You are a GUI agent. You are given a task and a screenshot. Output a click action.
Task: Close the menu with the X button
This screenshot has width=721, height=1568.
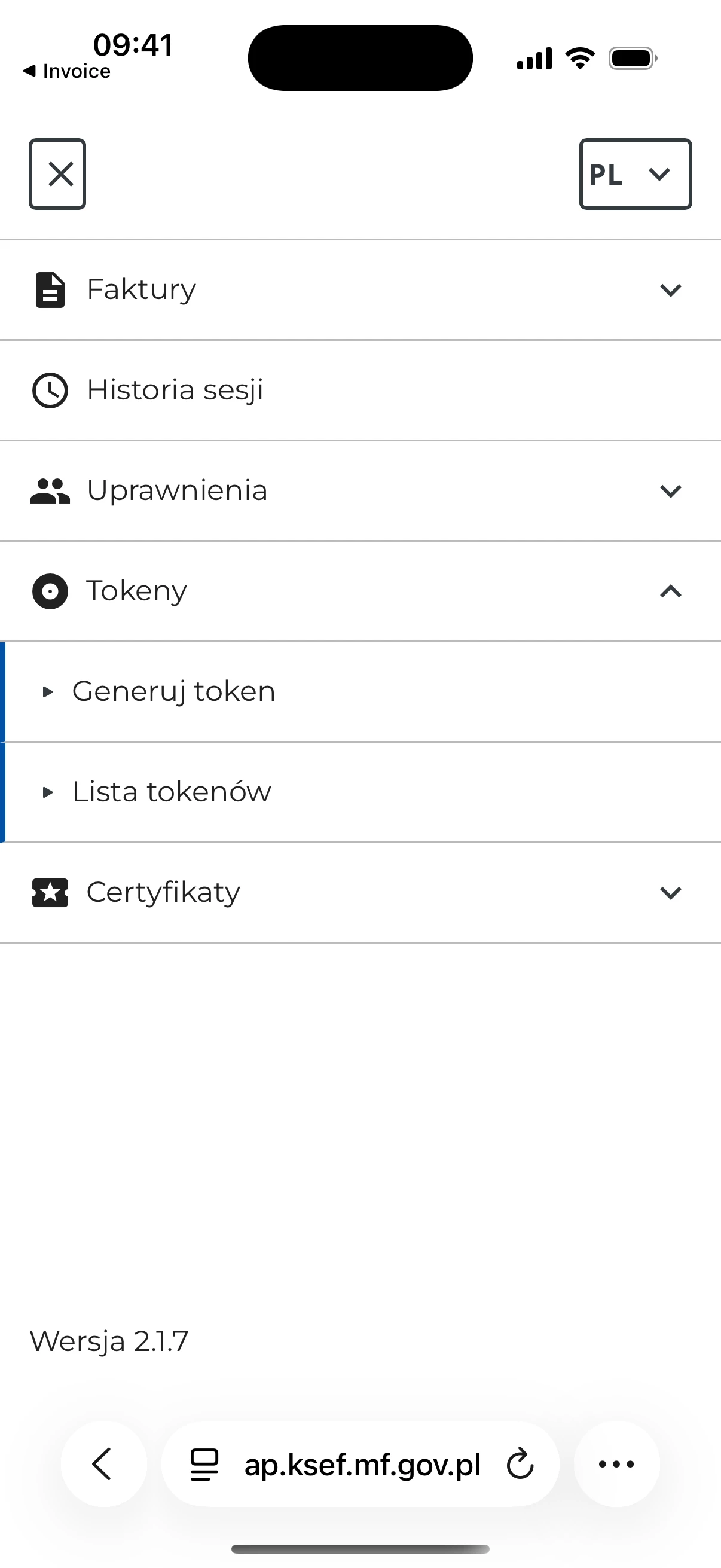tap(57, 175)
